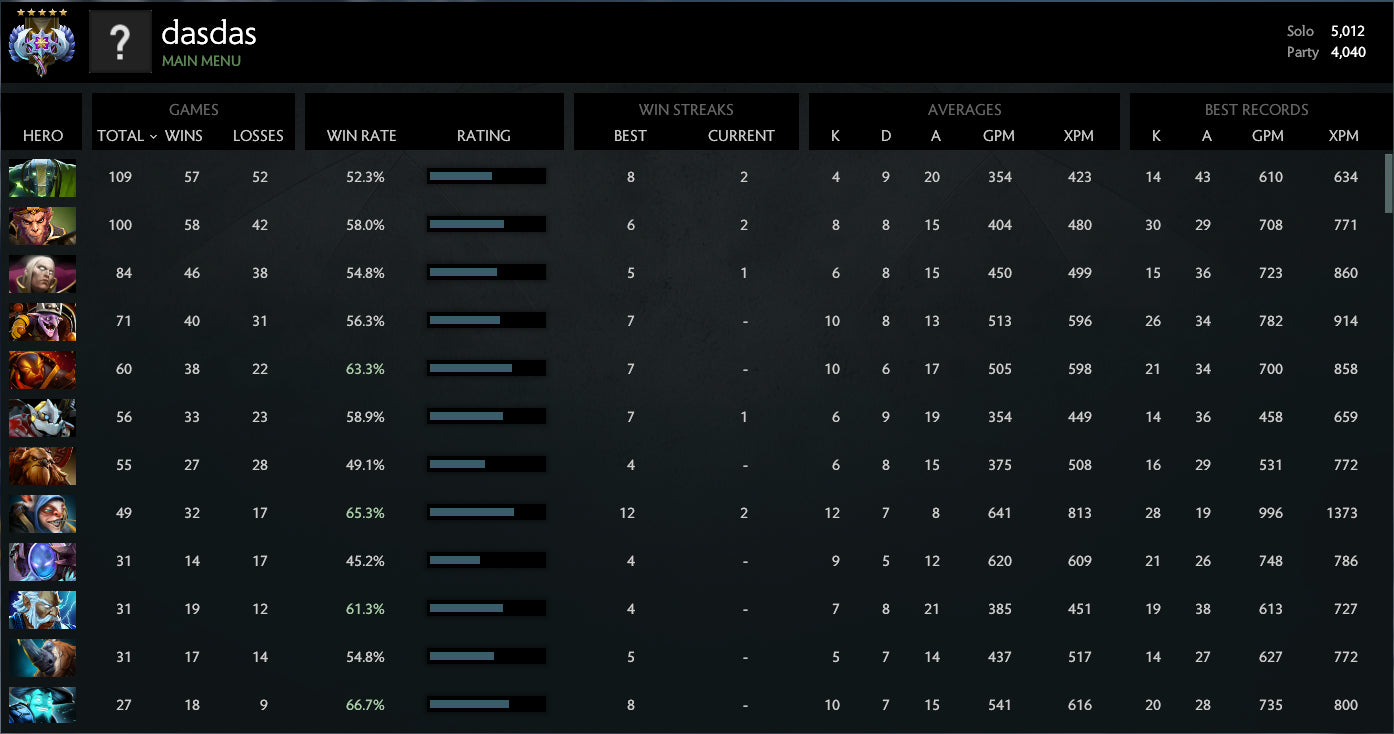The width and height of the screenshot is (1394, 734).
Task: Sort by WINS column header
Action: click(183, 136)
